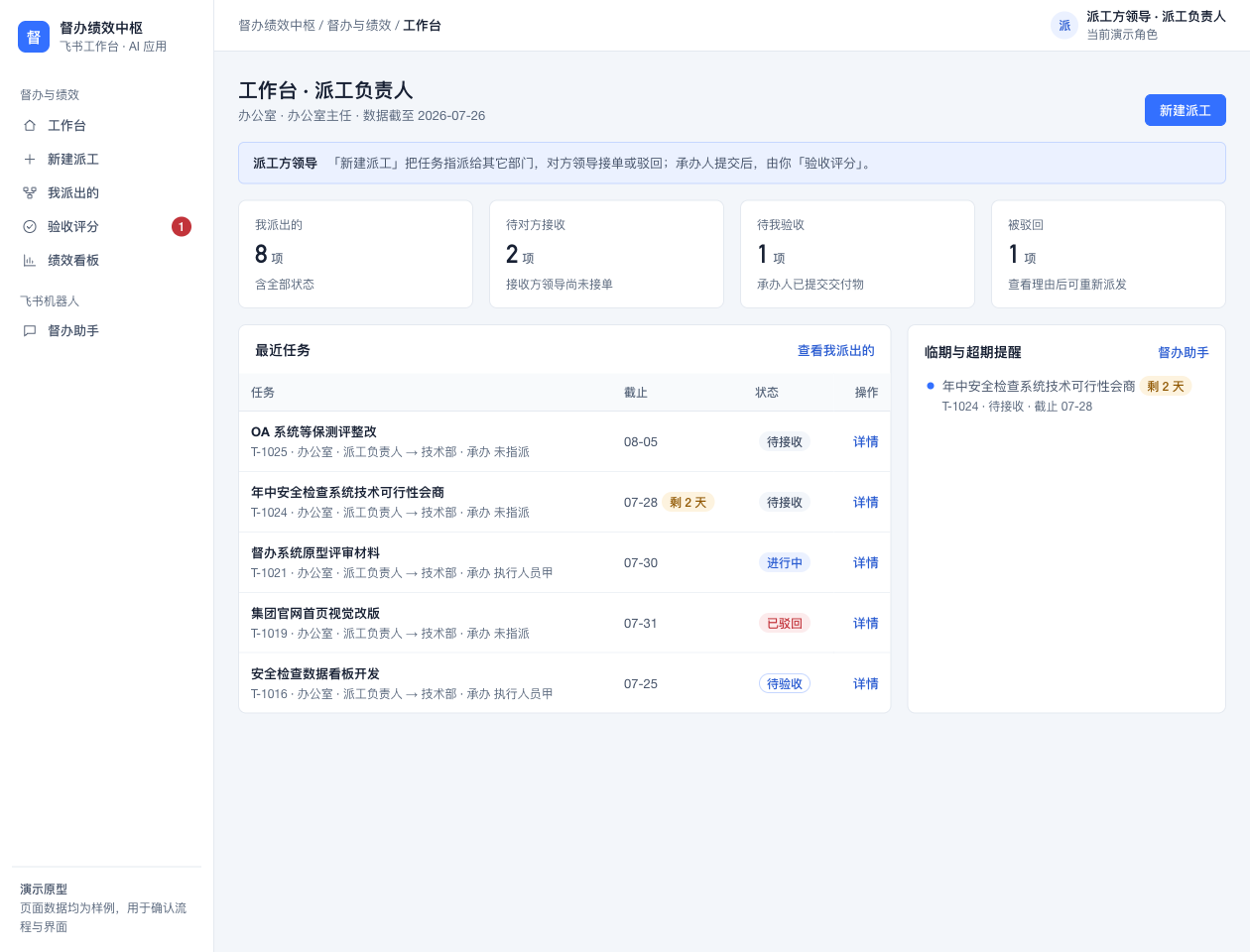Click the 待对方接收 2 项 stat card
Viewport: 1250px width, 952px height.
[606, 254]
